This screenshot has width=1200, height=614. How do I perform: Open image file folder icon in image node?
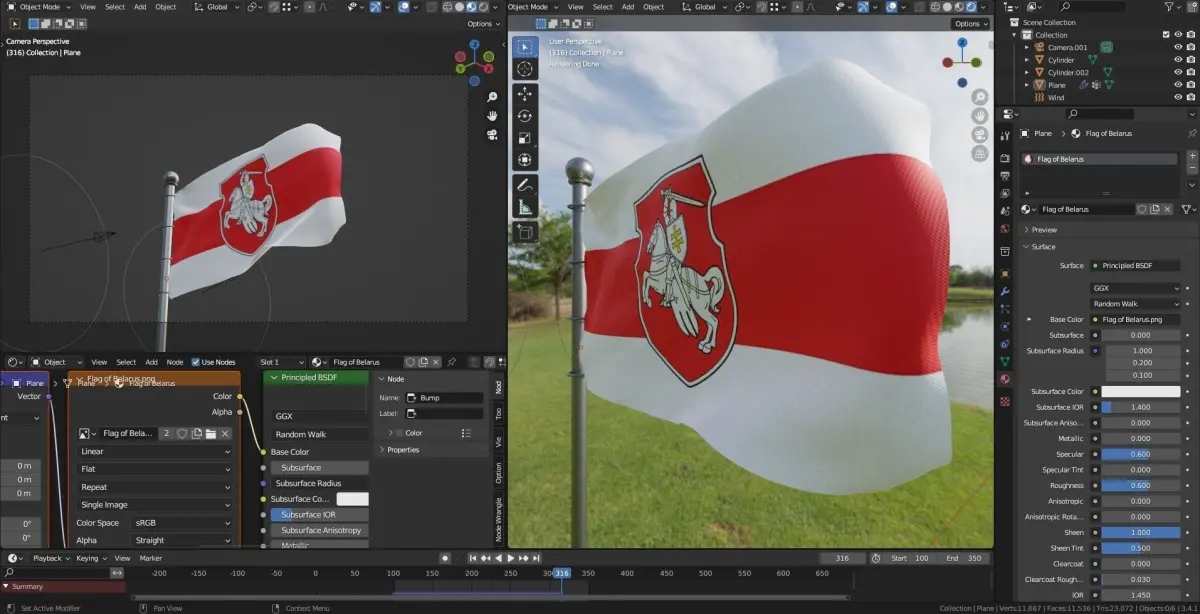tap(211, 433)
